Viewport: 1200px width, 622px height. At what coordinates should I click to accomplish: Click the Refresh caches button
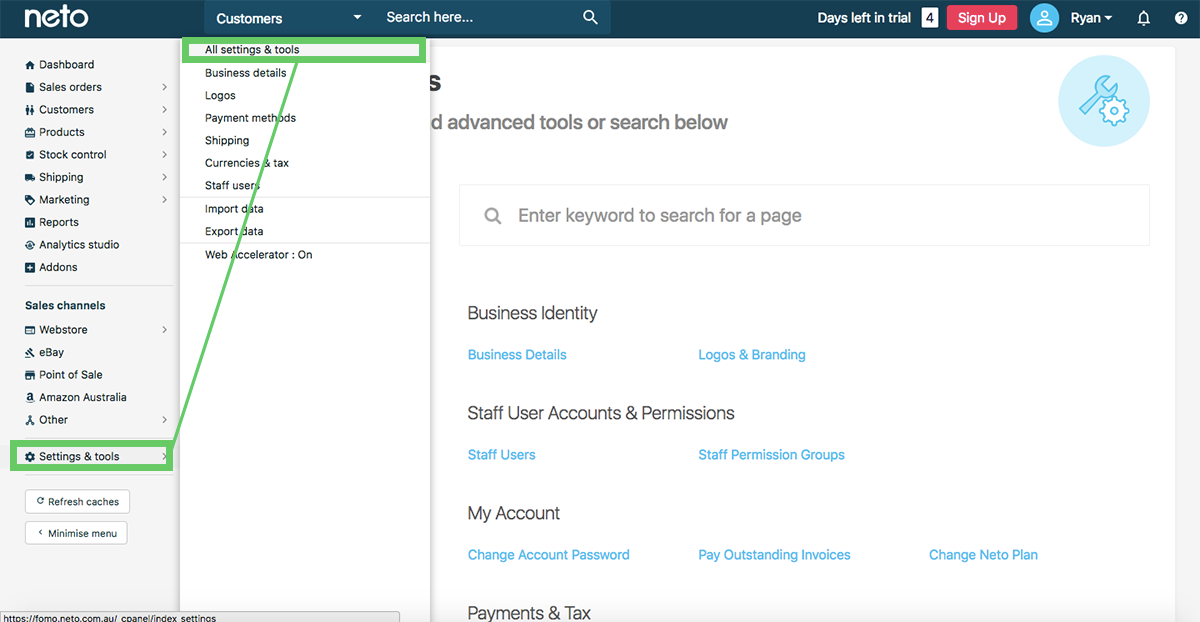77,502
